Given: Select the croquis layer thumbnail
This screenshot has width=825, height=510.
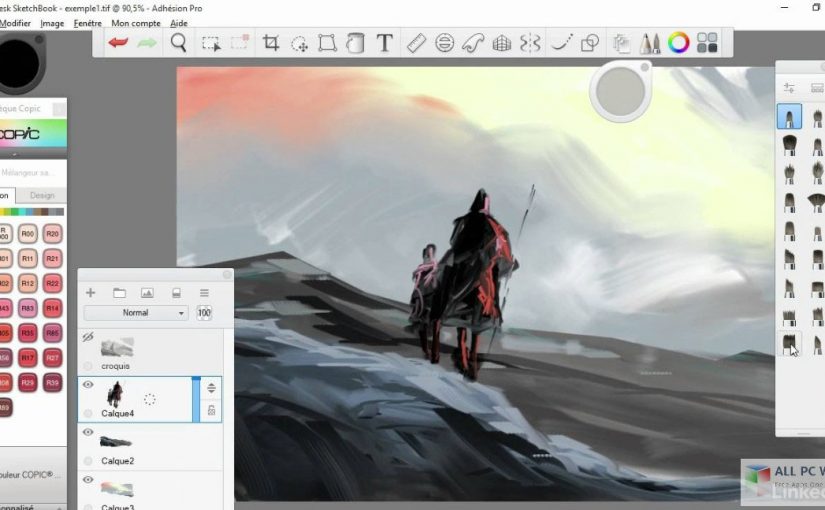Looking at the screenshot, I should [x=117, y=347].
